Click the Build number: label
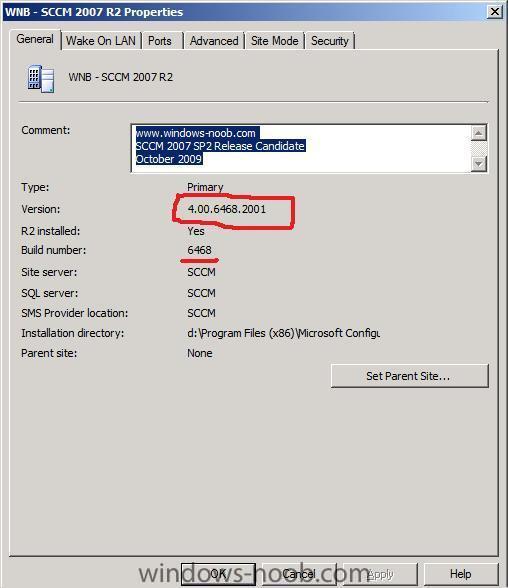 click(54, 250)
